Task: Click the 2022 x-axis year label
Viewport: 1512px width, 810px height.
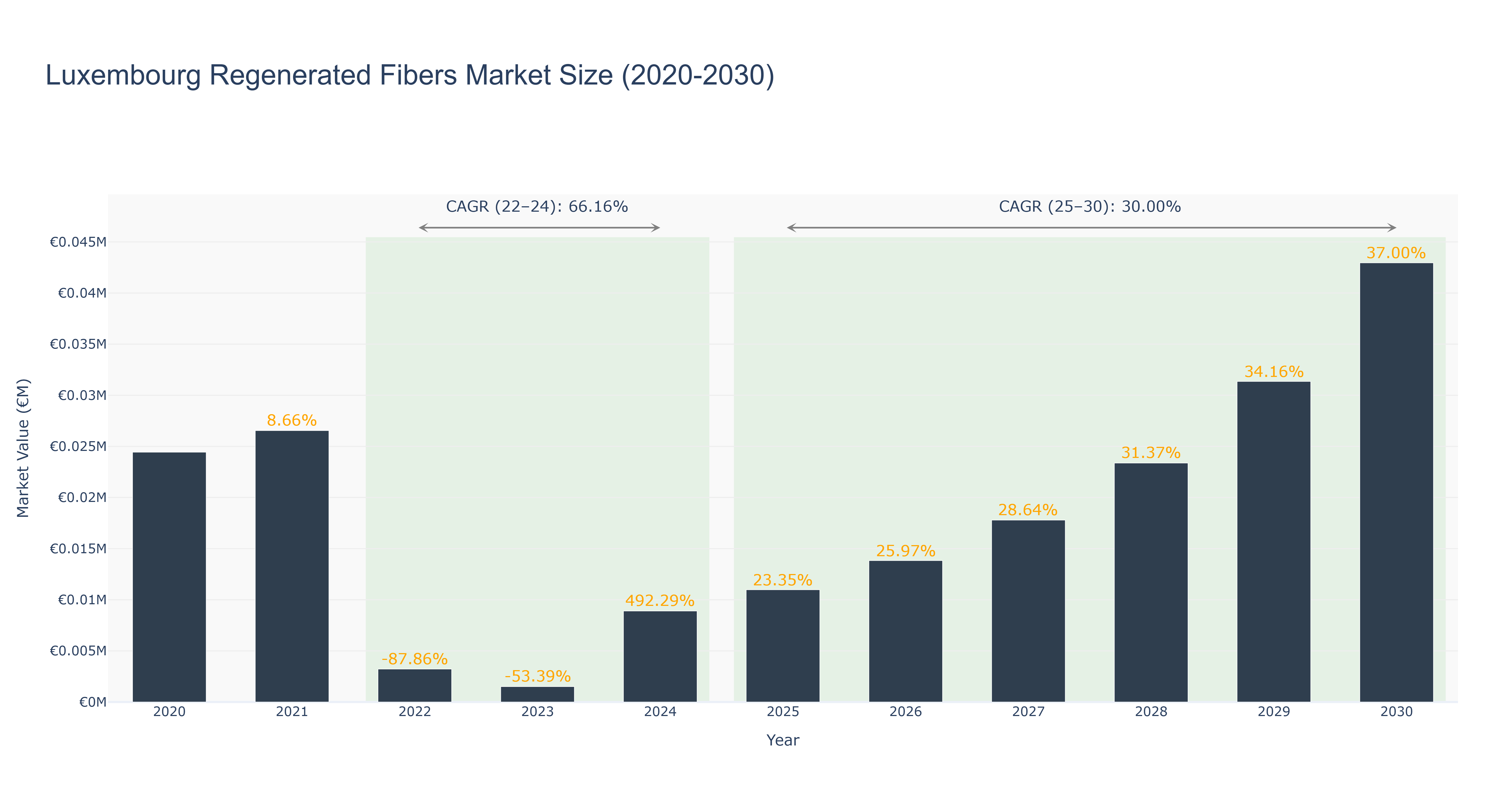Action: 414,712
